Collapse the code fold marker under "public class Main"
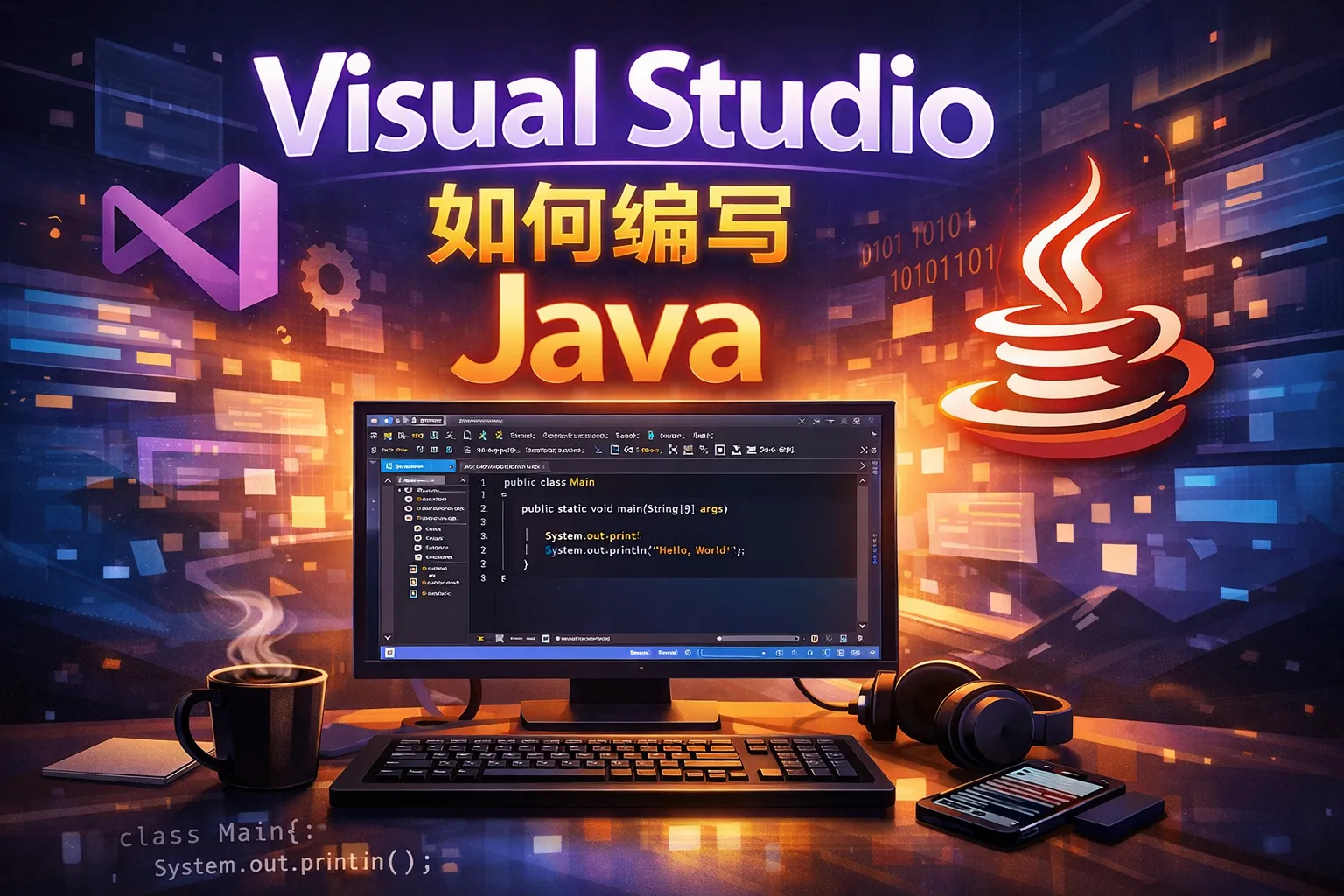Viewport: 1344px width, 896px height. tap(504, 495)
